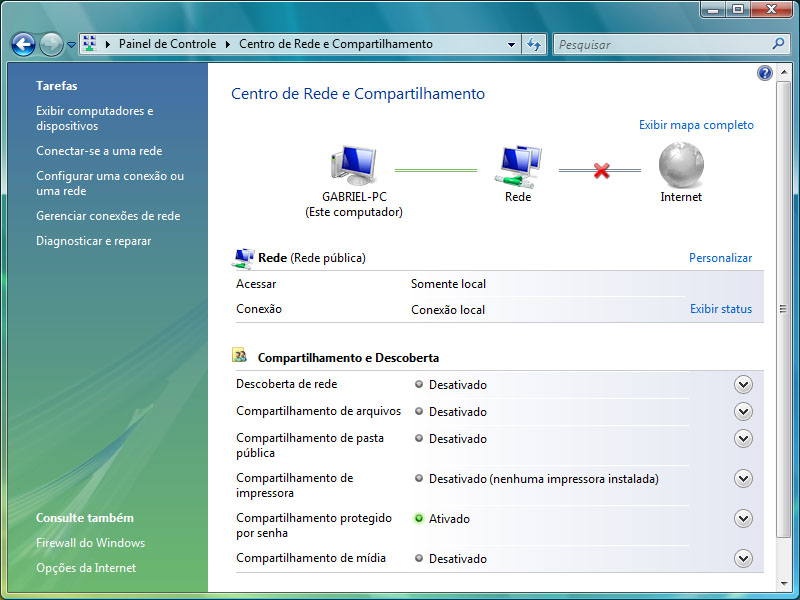The height and width of the screenshot is (600, 800).
Task: Click the Rede network icon in the map
Action: point(517,165)
